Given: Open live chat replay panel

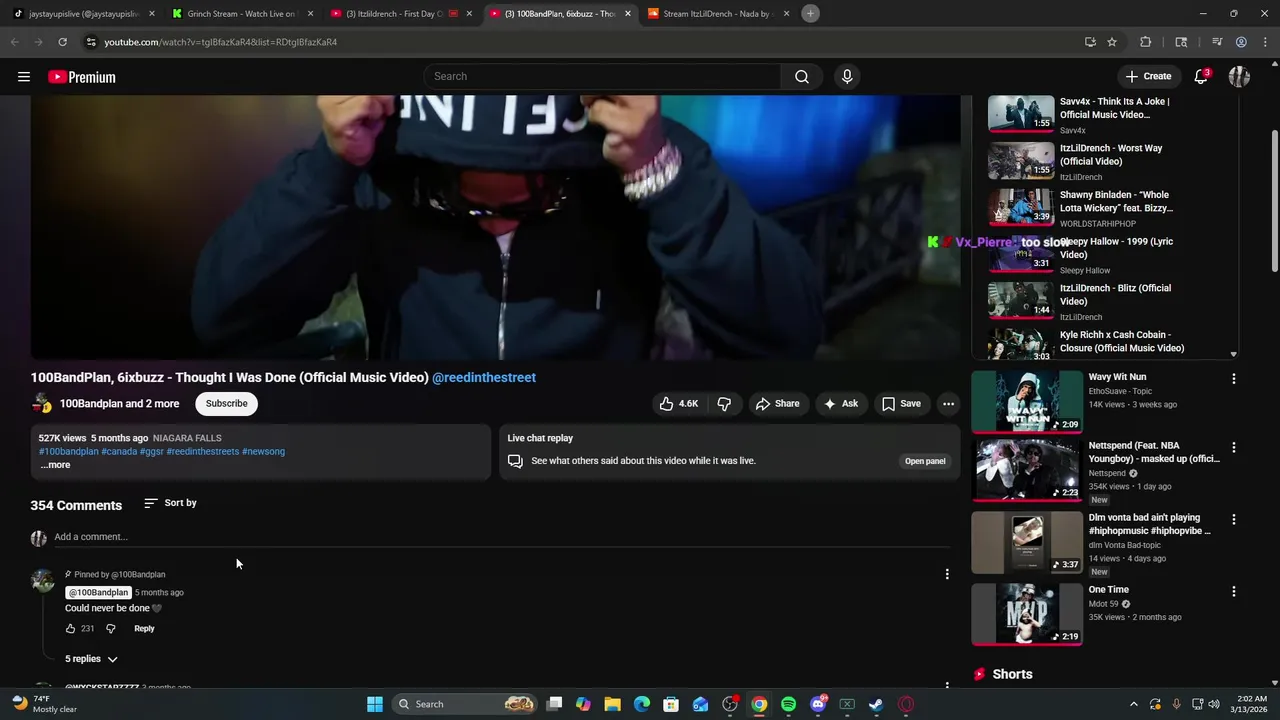Looking at the screenshot, I should [x=925, y=461].
